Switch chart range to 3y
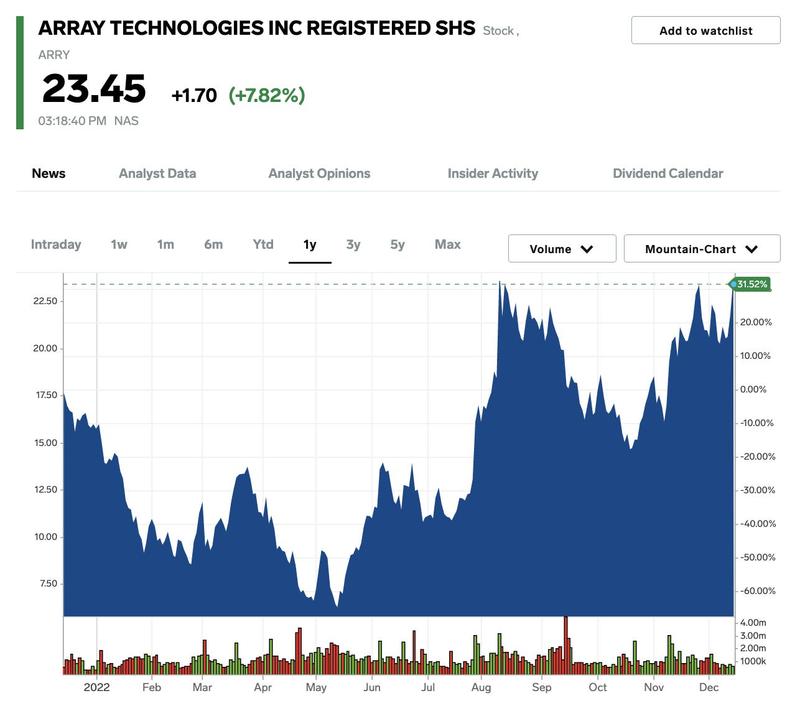The width and height of the screenshot is (800, 719). coord(353,244)
